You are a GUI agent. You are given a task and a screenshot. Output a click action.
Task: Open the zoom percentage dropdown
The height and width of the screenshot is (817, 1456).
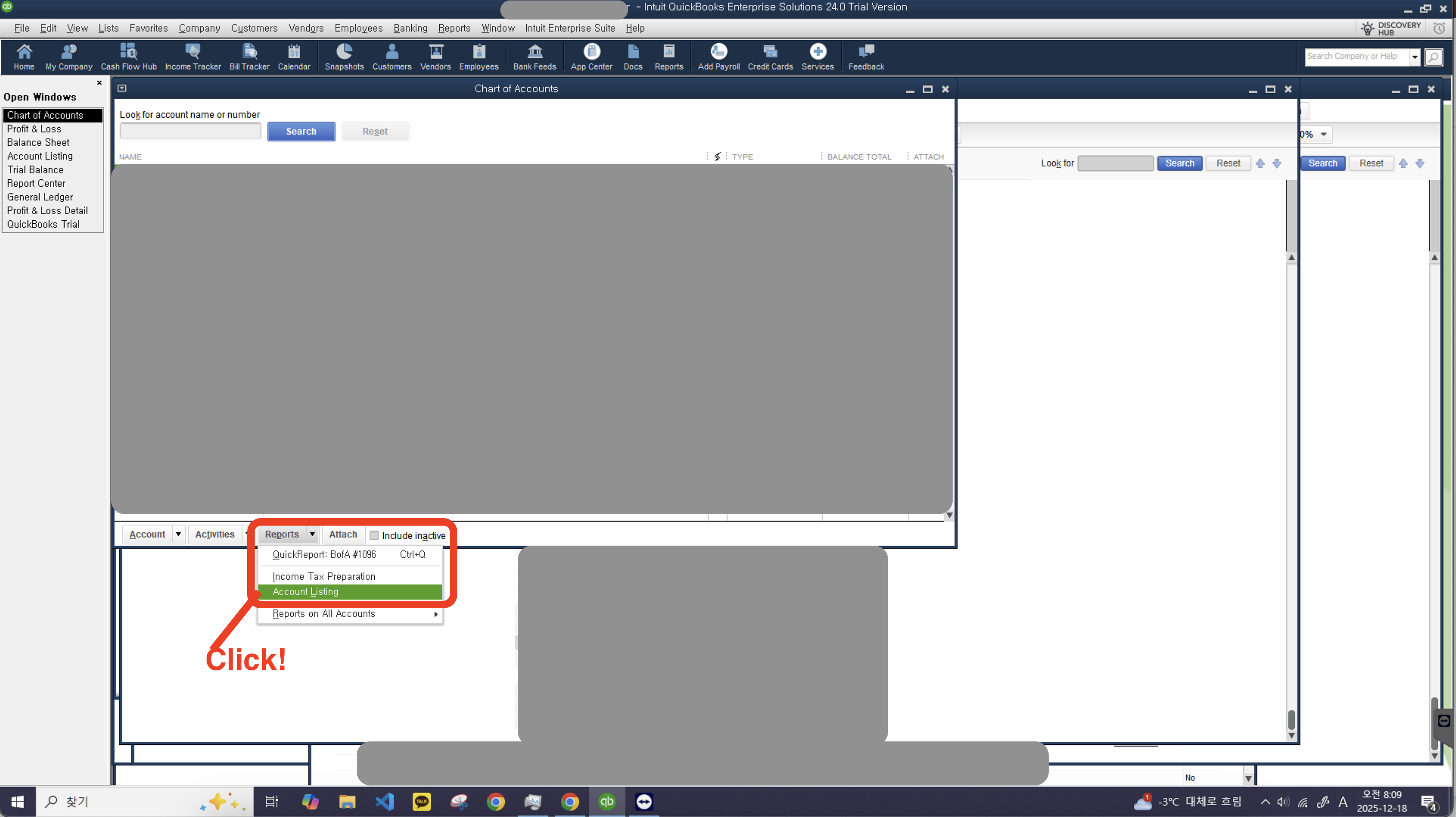pos(1323,134)
